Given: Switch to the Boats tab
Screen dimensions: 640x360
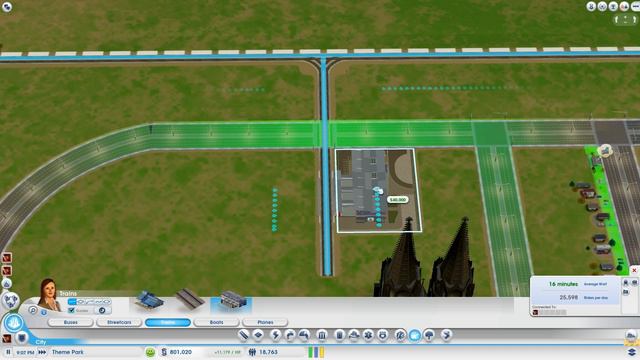Looking at the screenshot, I should click(216, 322).
